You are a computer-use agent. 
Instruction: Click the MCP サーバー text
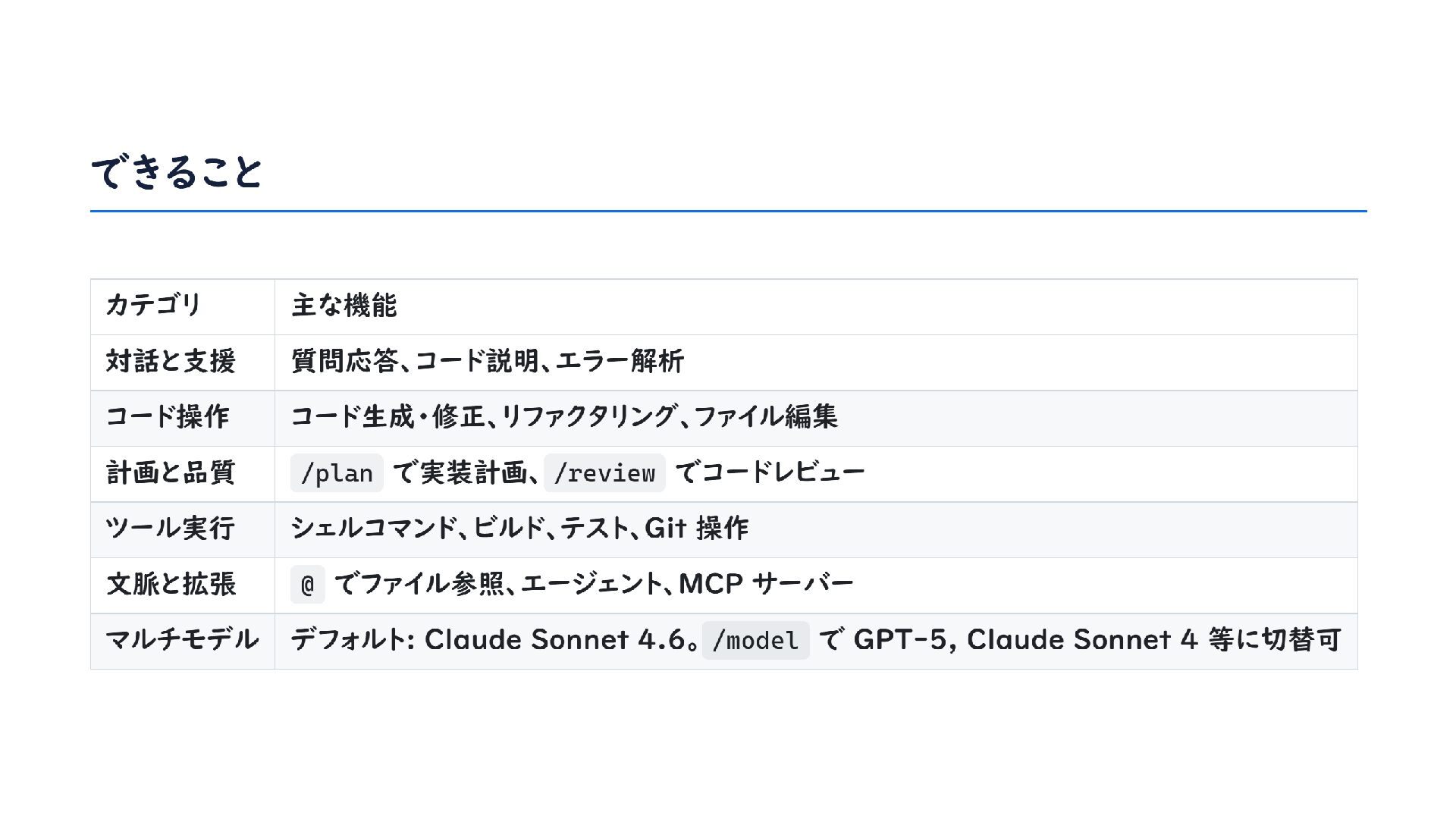click(x=766, y=584)
